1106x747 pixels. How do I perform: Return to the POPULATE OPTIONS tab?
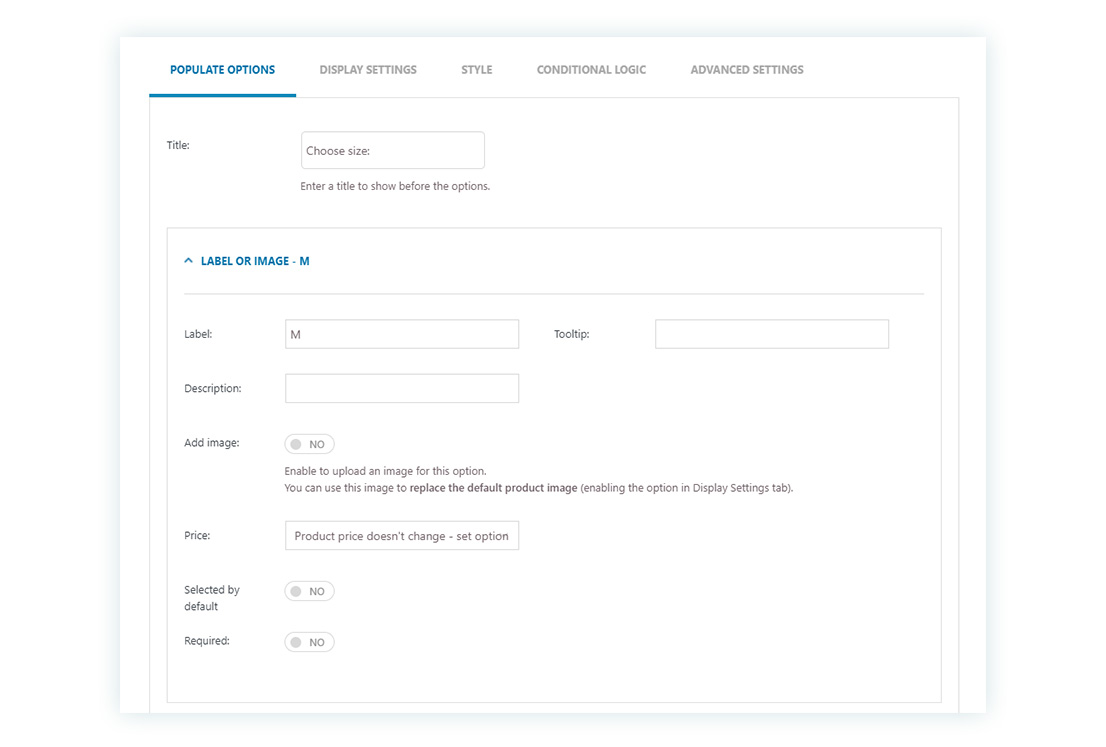(x=222, y=69)
